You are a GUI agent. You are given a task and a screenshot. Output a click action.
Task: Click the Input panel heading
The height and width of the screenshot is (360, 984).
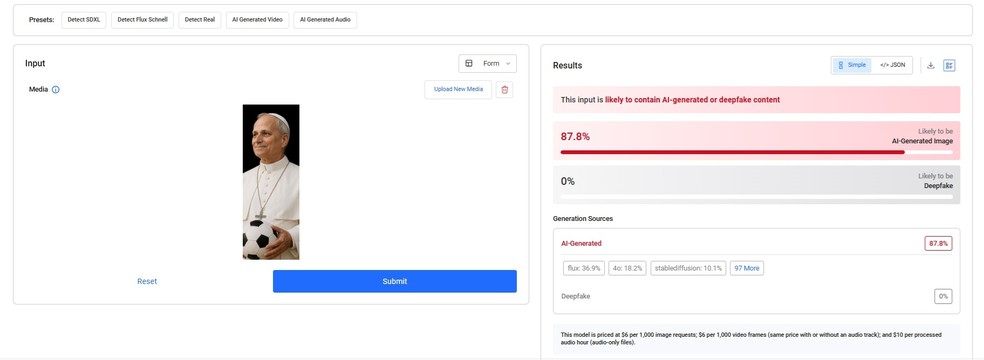(35, 63)
